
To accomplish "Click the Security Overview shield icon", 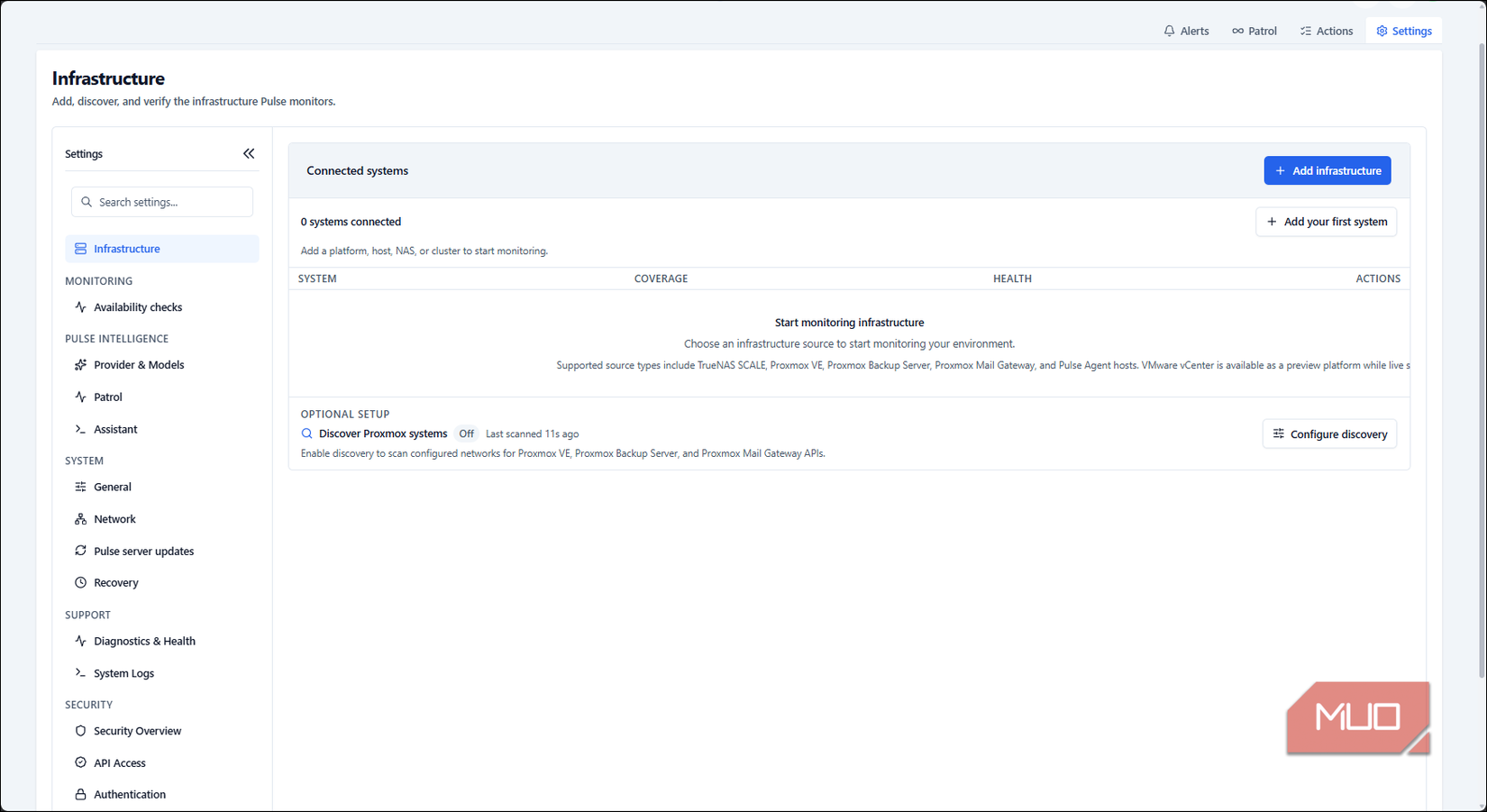I will tap(80, 731).
